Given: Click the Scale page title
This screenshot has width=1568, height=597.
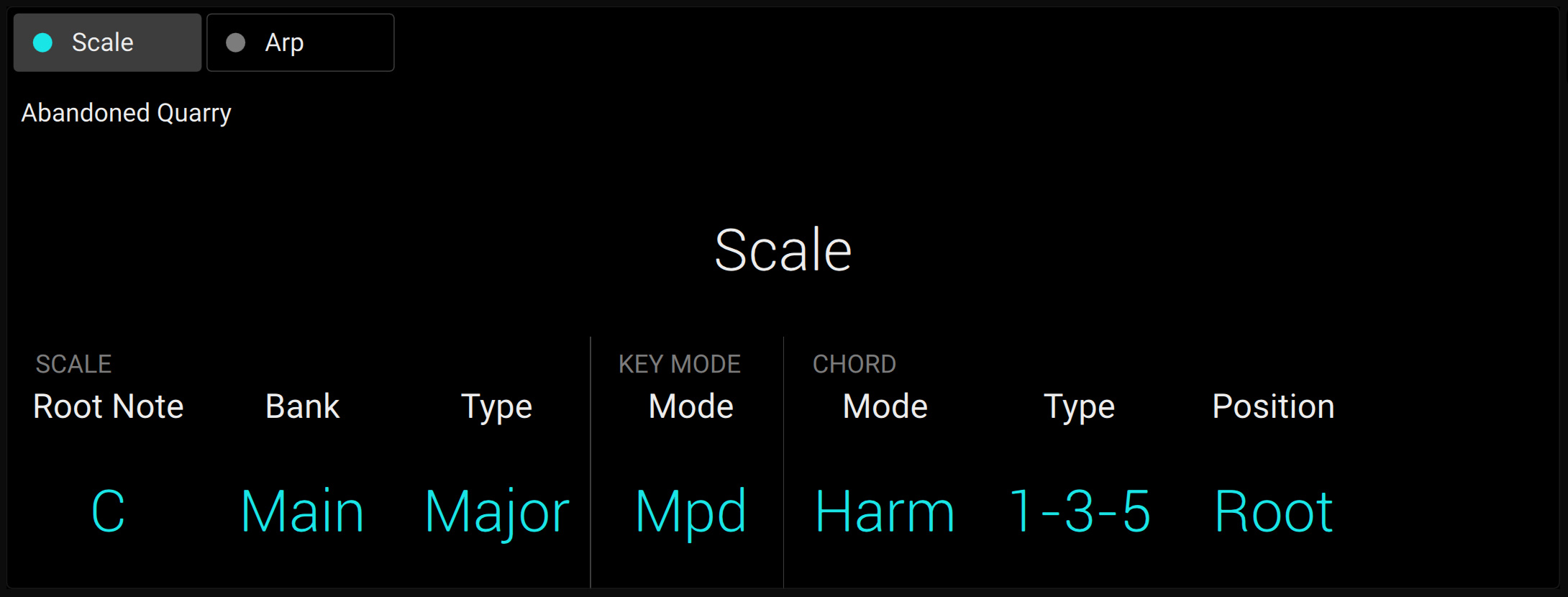Looking at the screenshot, I should [783, 248].
